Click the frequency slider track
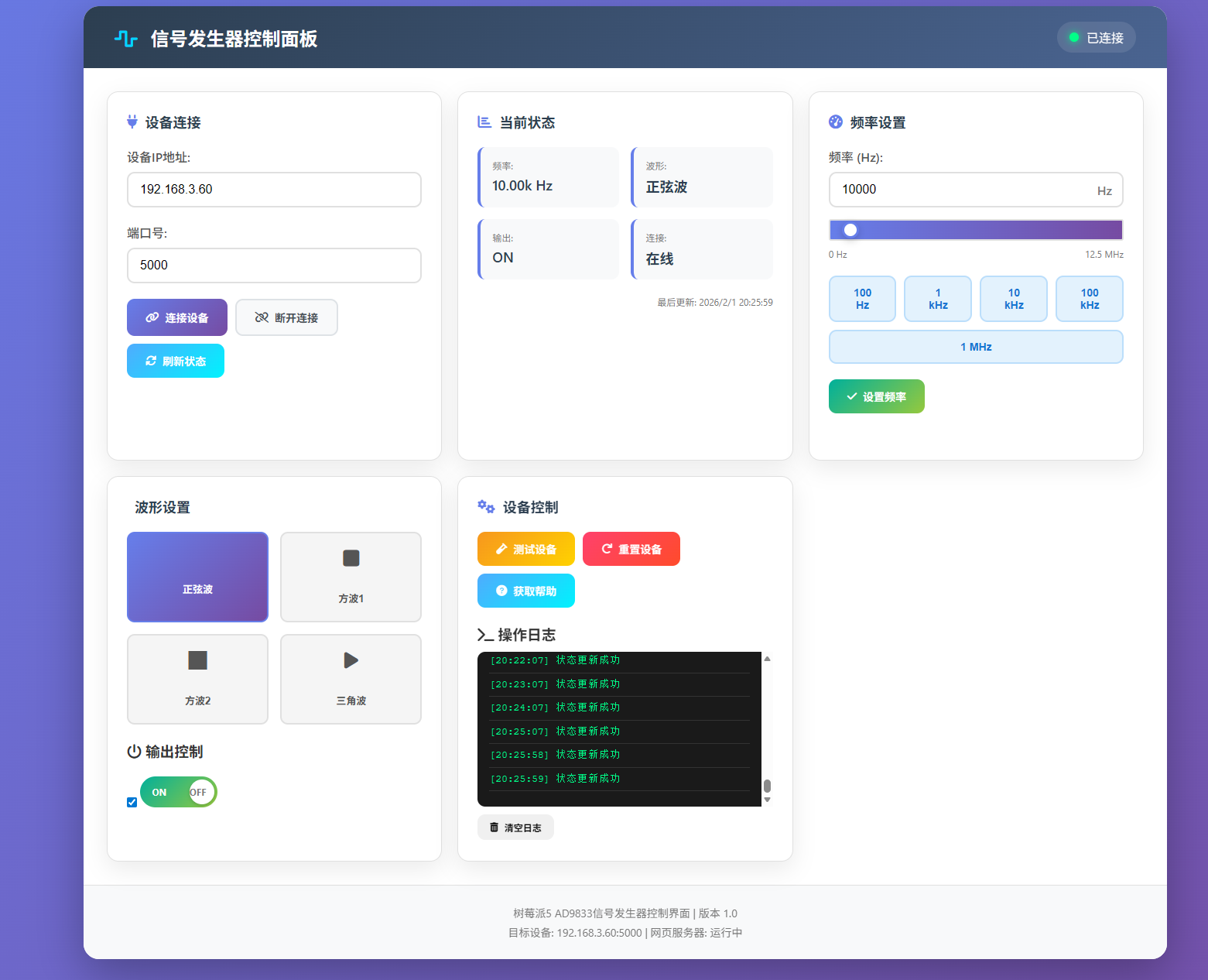 click(x=975, y=230)
